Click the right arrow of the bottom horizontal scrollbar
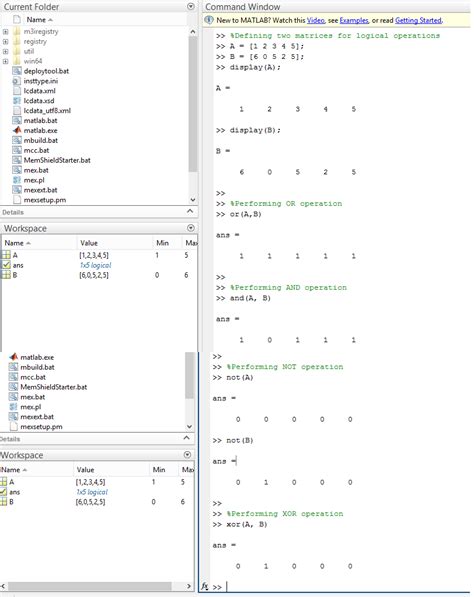This screenshot has height=597, width=474. (x=189, y=586)
